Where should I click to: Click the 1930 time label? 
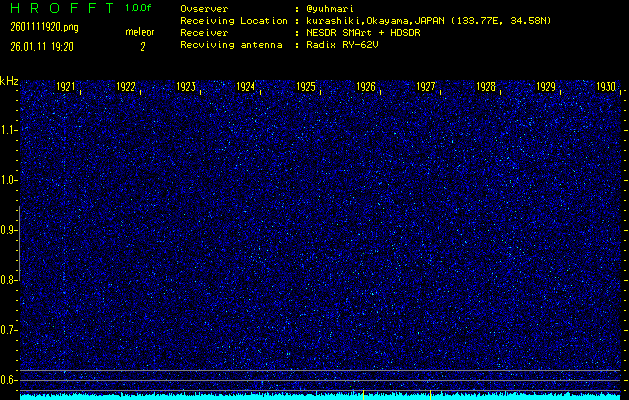pyautogui.click(x=606, y=87)
